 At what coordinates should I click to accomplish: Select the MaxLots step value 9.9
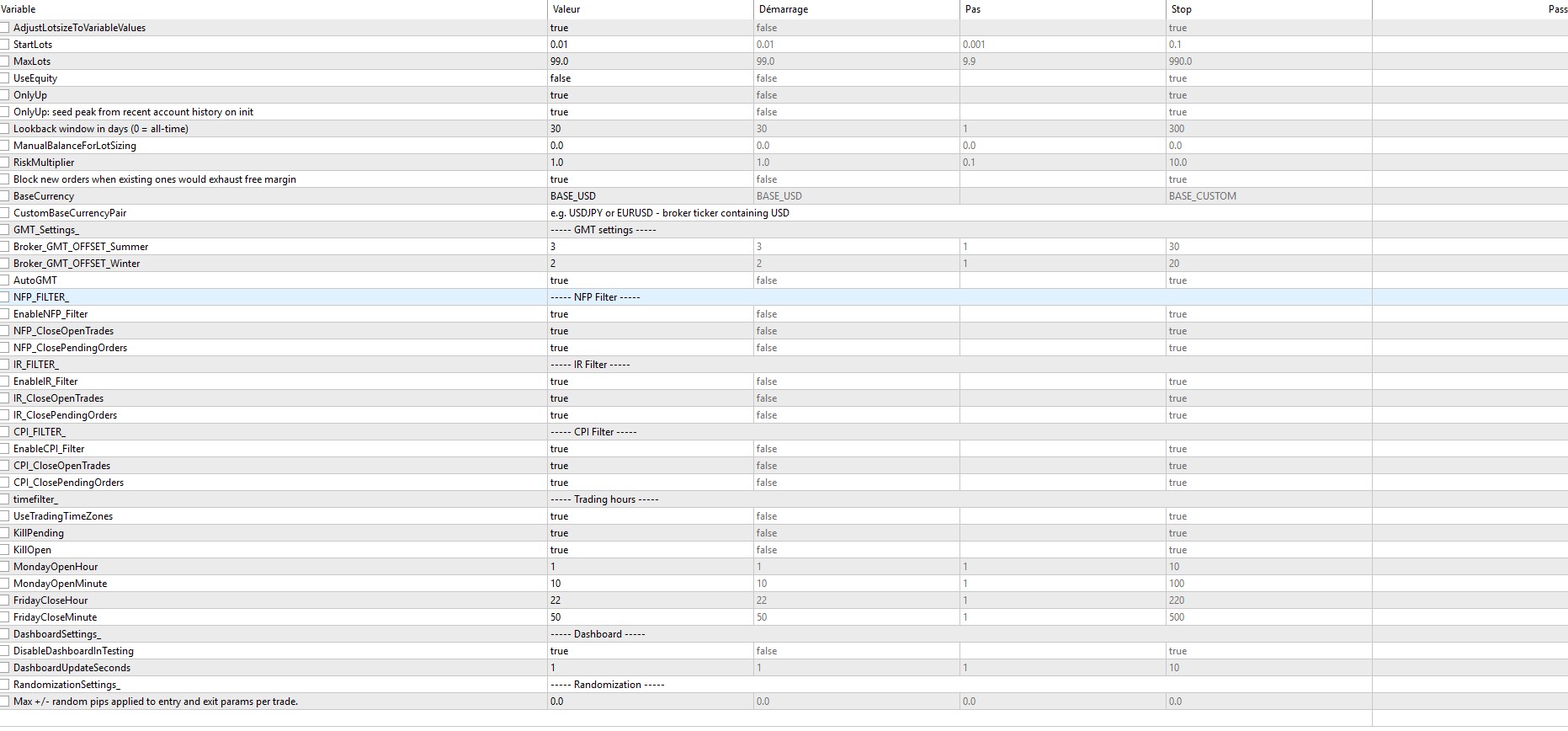[x=970, y=61]
